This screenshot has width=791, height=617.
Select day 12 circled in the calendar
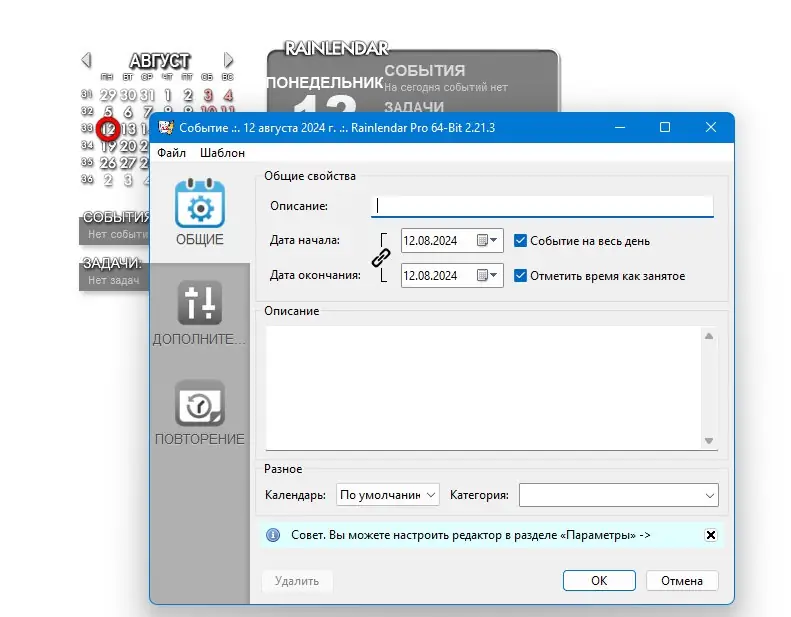point(108,129)
